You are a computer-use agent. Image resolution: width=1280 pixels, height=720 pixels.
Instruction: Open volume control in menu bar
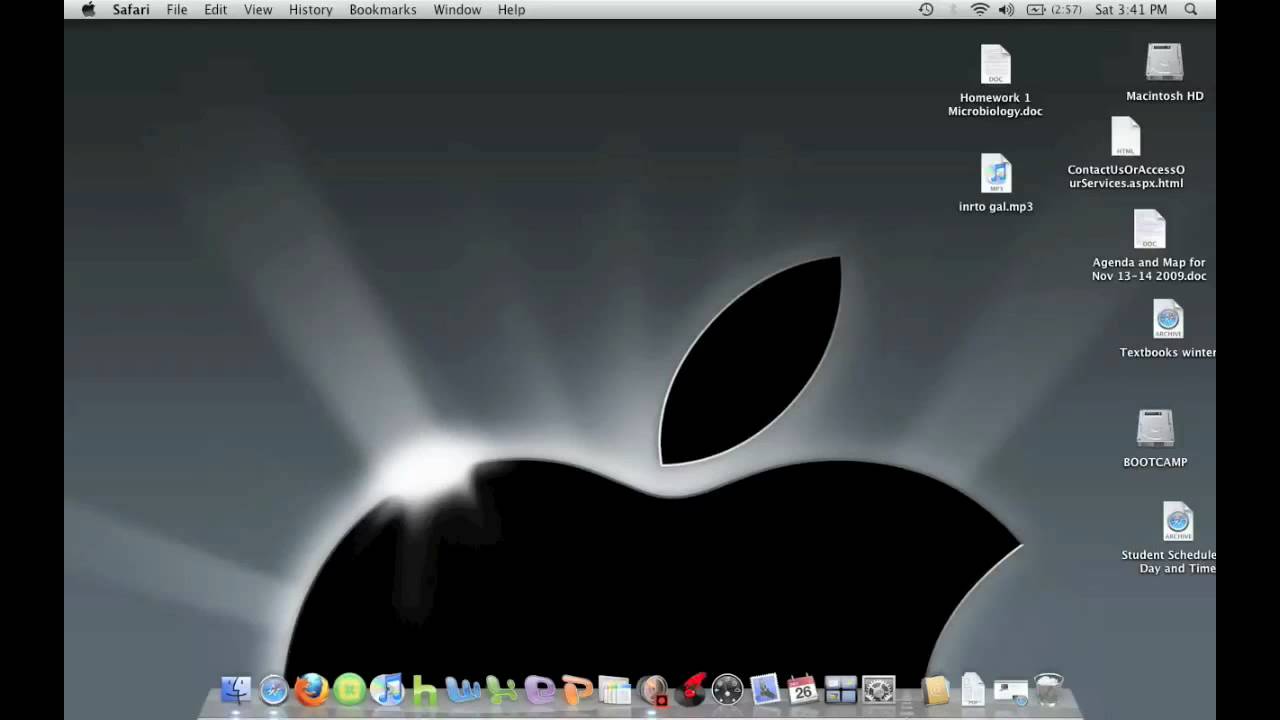click(1006, 9)
